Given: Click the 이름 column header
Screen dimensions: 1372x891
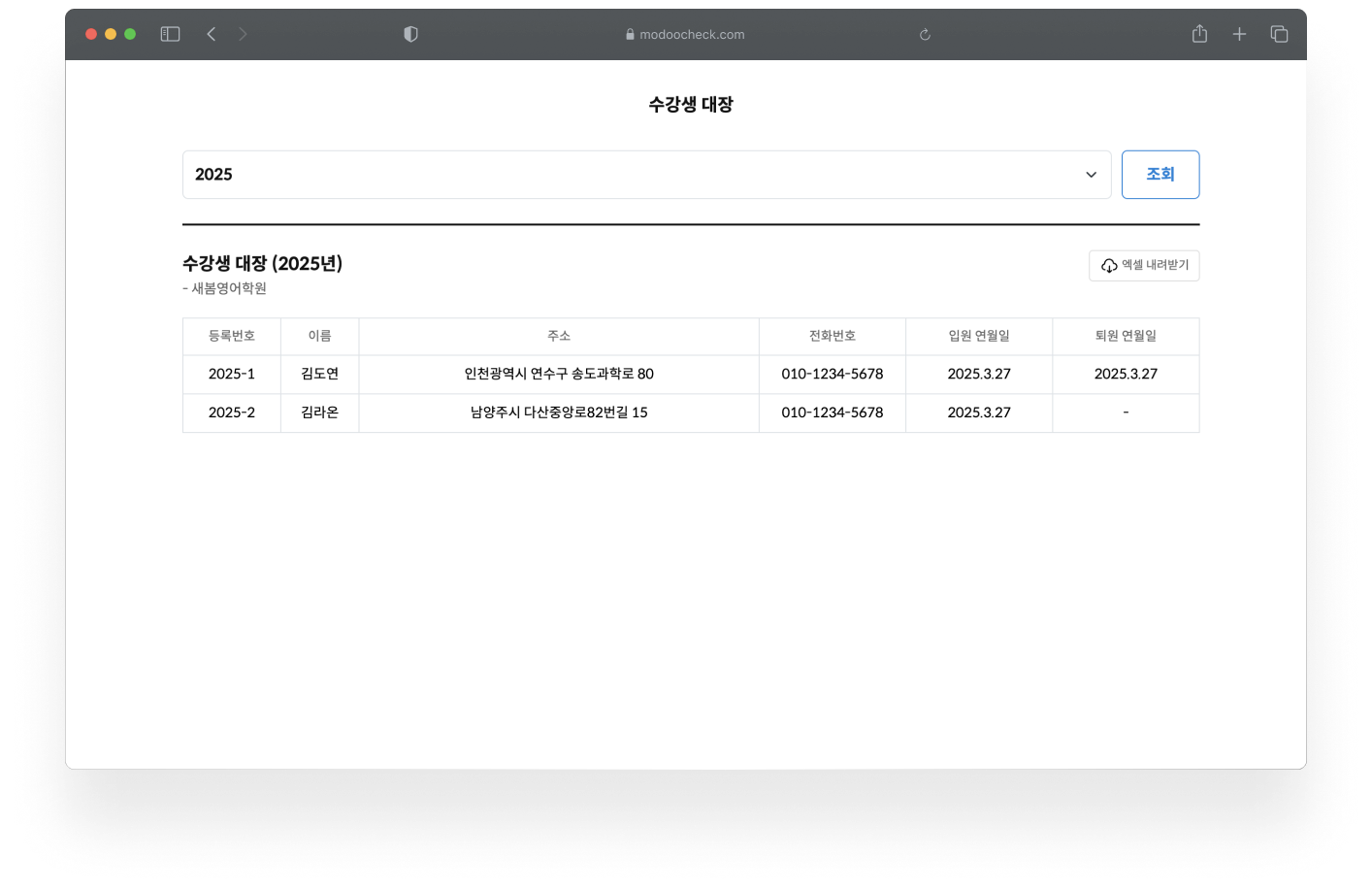Looking at the screenshot, I should click(x=319, y=336).
